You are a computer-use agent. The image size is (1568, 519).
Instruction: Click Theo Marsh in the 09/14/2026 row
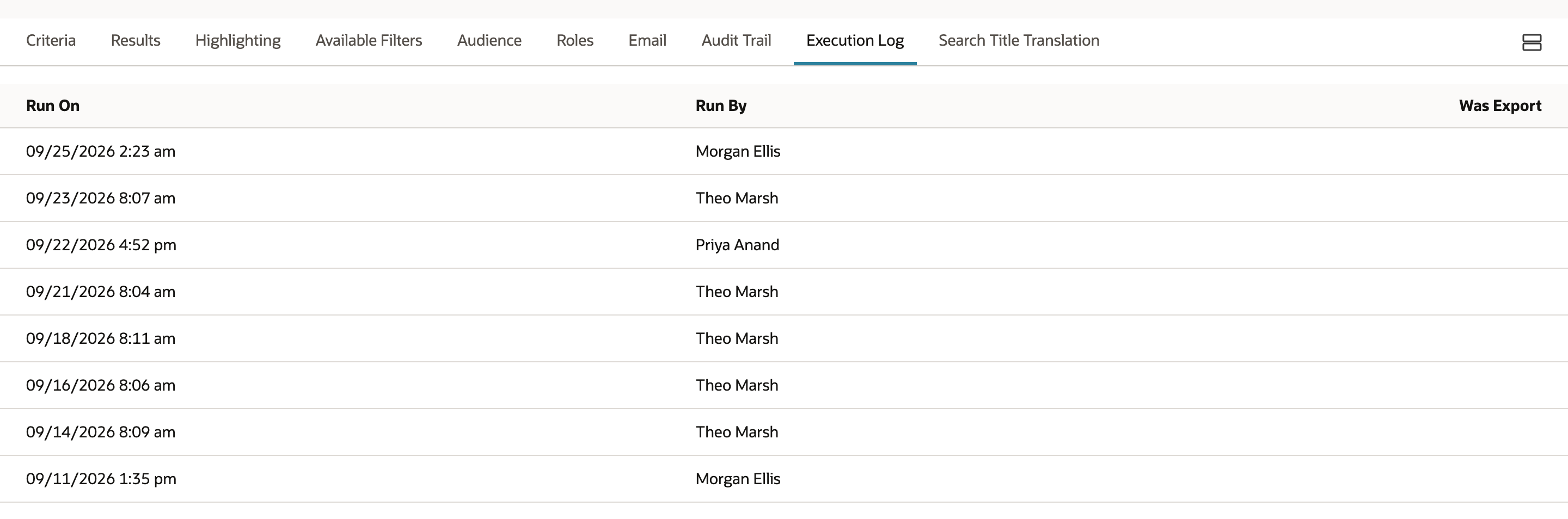[x=737, y=432]
